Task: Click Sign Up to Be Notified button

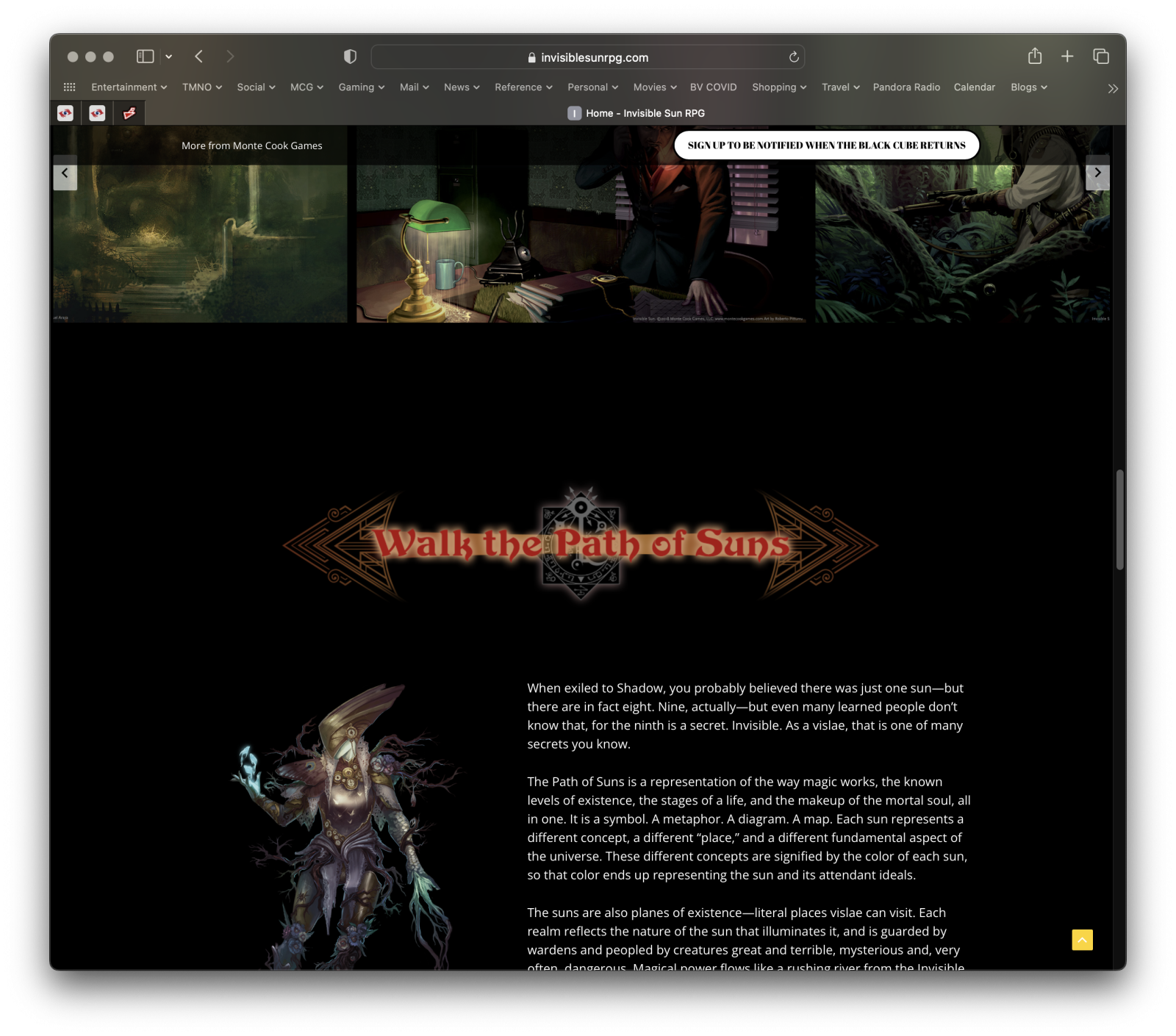Action: pos(827,145)
